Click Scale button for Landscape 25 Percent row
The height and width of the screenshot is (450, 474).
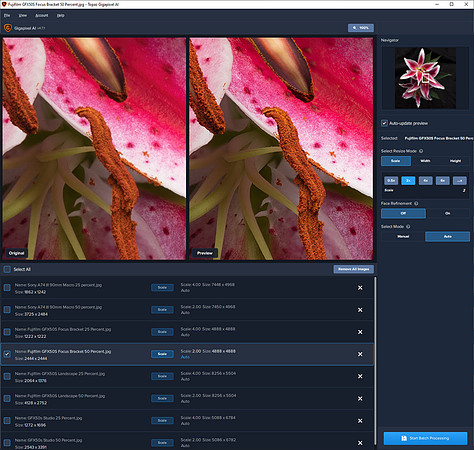tap(162, 376)
